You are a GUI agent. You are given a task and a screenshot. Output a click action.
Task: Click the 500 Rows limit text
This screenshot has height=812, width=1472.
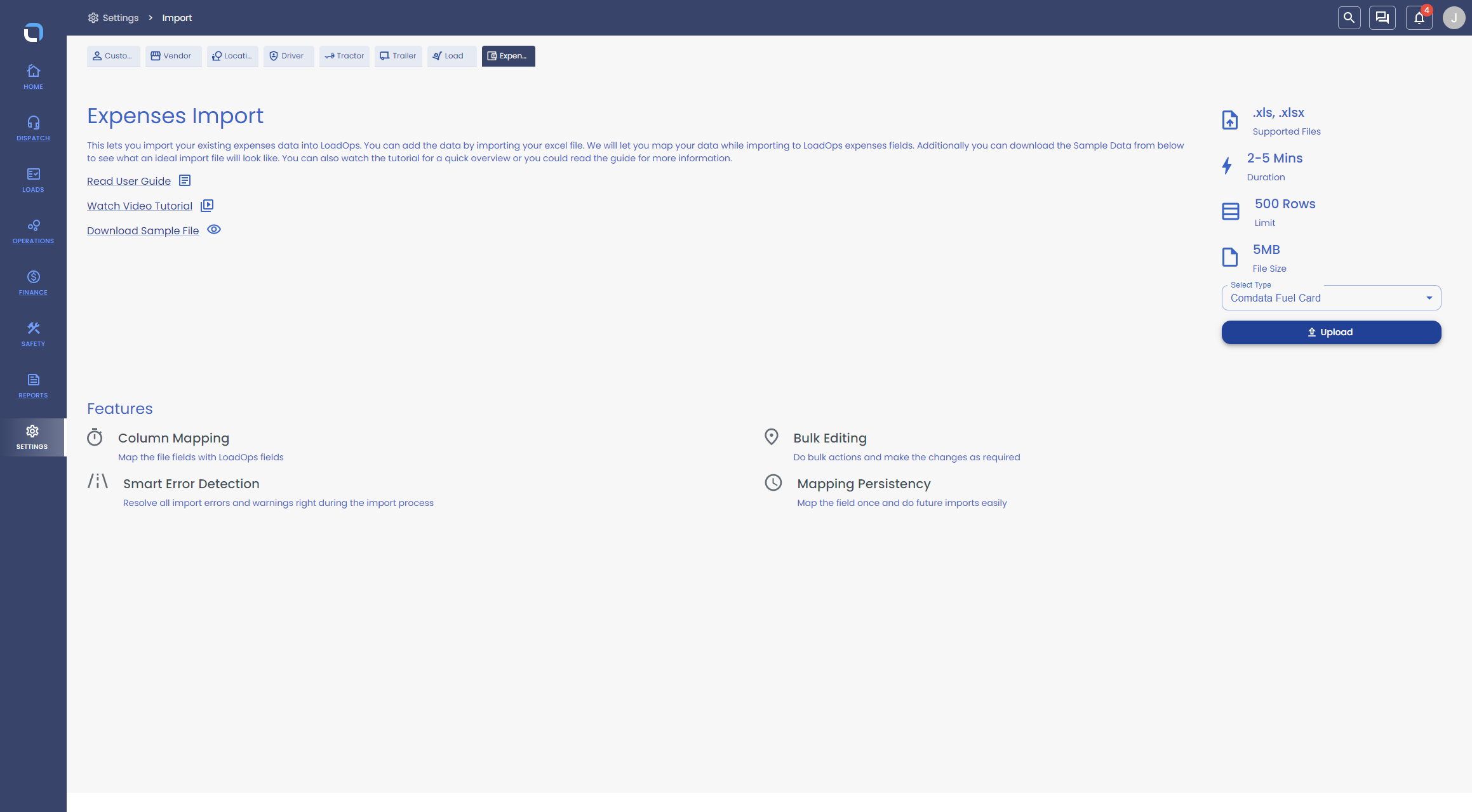(x=1285, y=204)
